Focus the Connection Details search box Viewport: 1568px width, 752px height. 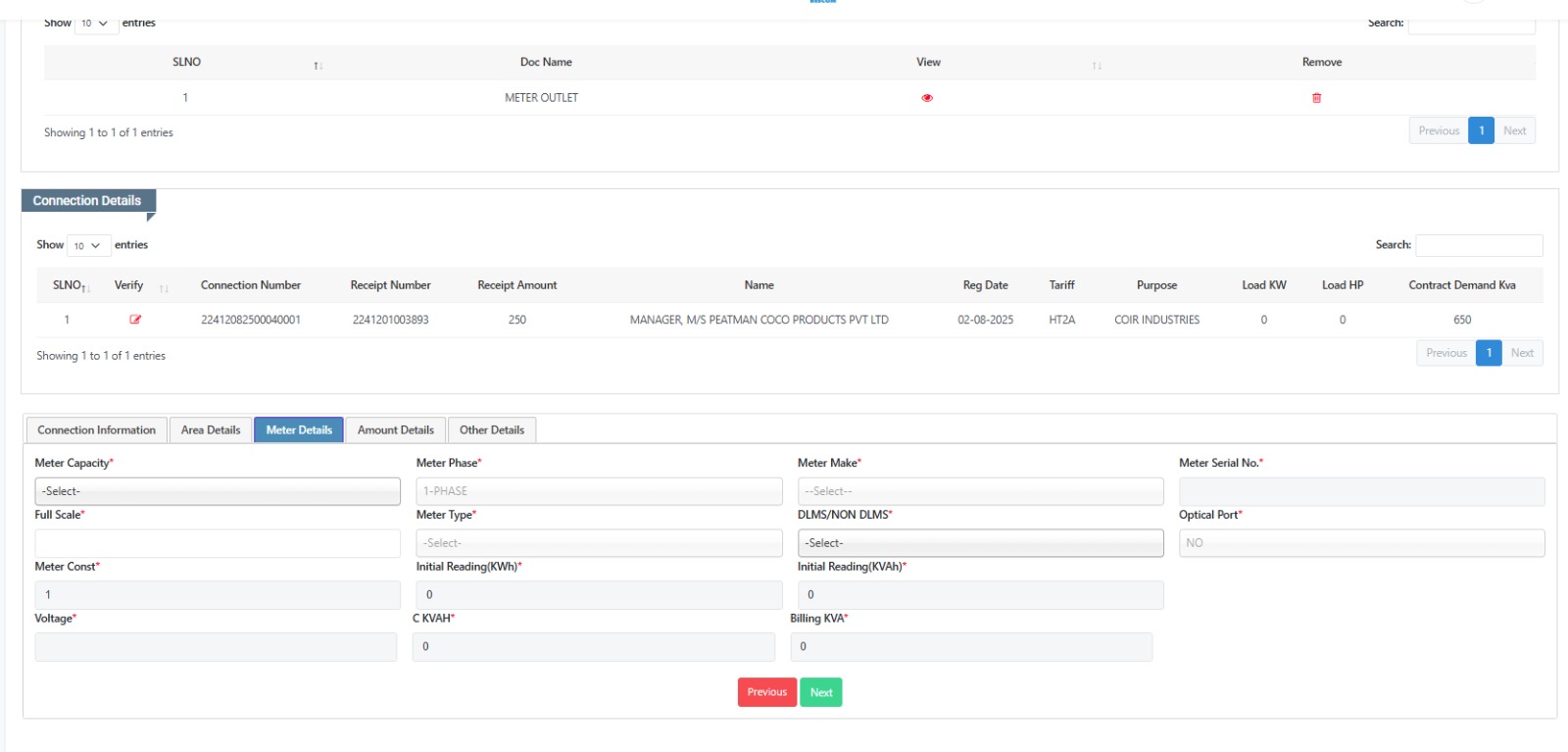(1479, 245)
